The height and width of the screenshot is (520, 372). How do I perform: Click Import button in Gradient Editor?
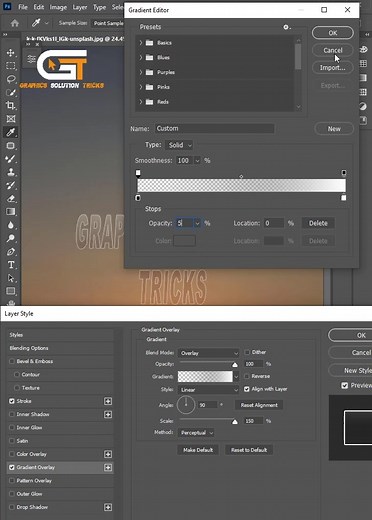(x=333, y=68)
